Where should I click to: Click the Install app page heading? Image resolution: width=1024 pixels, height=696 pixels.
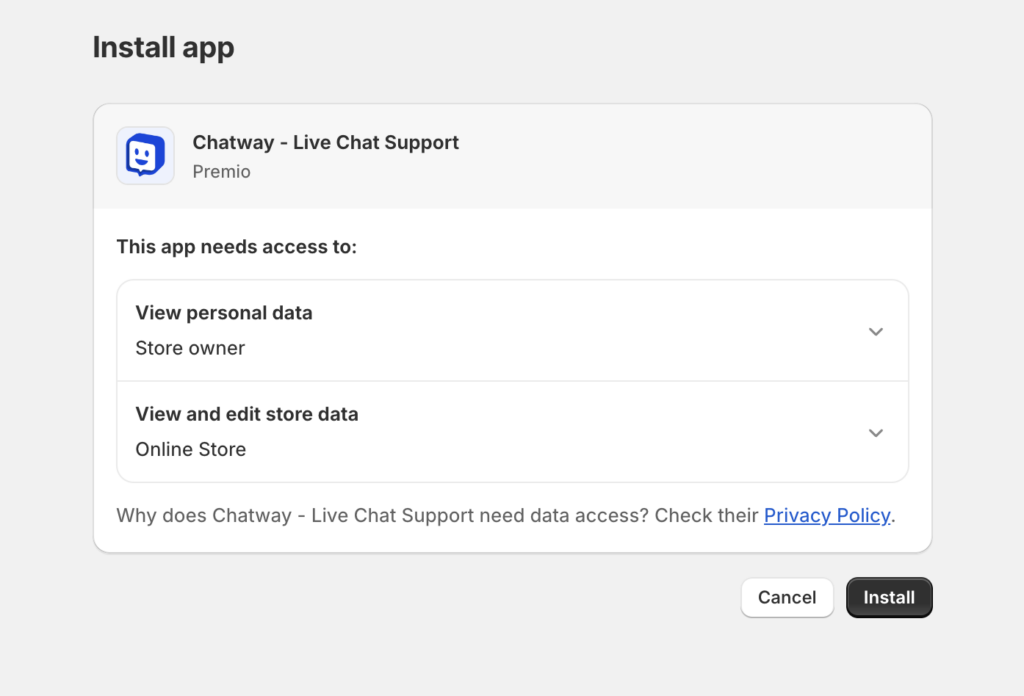coord(163,46)
